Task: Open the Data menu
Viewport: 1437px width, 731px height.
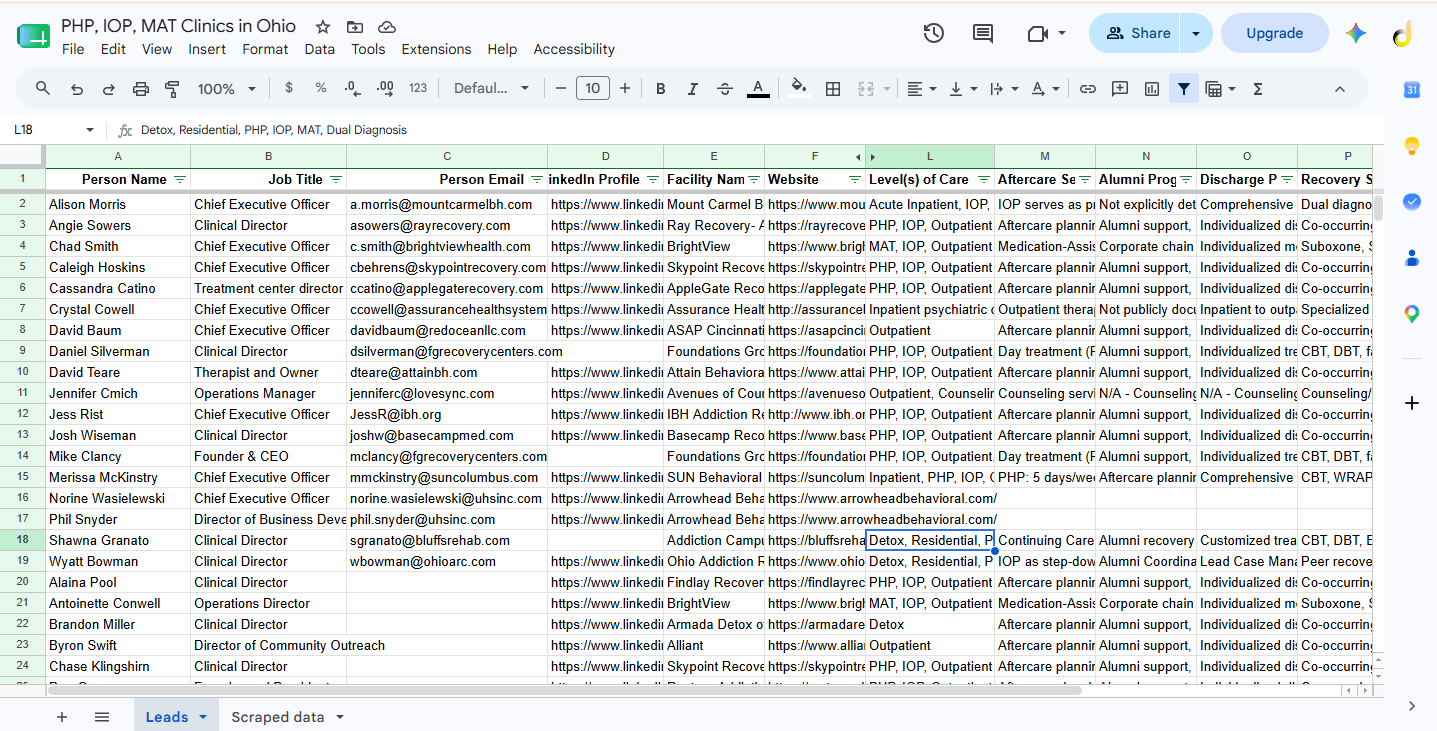Action: point(320,49)
